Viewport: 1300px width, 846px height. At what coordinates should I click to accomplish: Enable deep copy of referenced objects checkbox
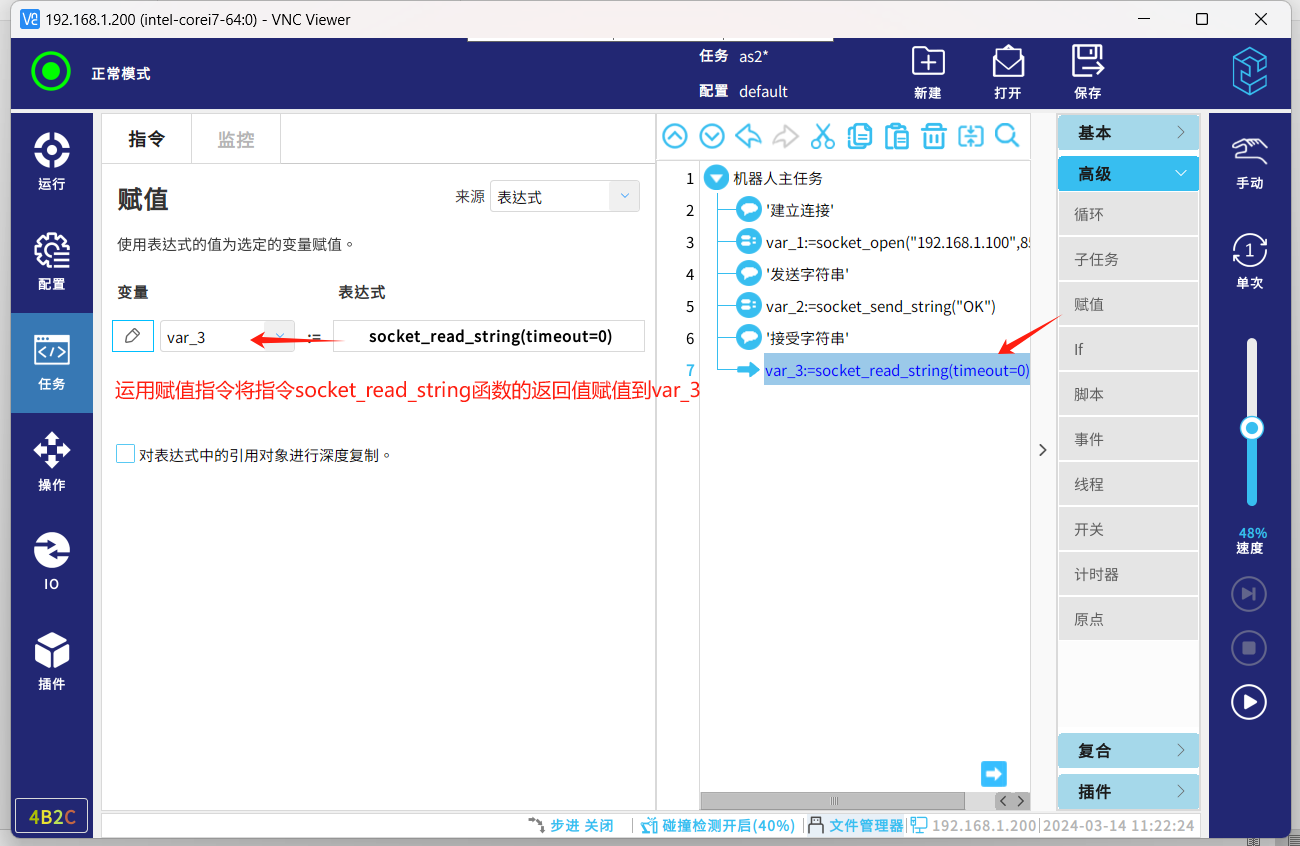[x=126, y=454]
